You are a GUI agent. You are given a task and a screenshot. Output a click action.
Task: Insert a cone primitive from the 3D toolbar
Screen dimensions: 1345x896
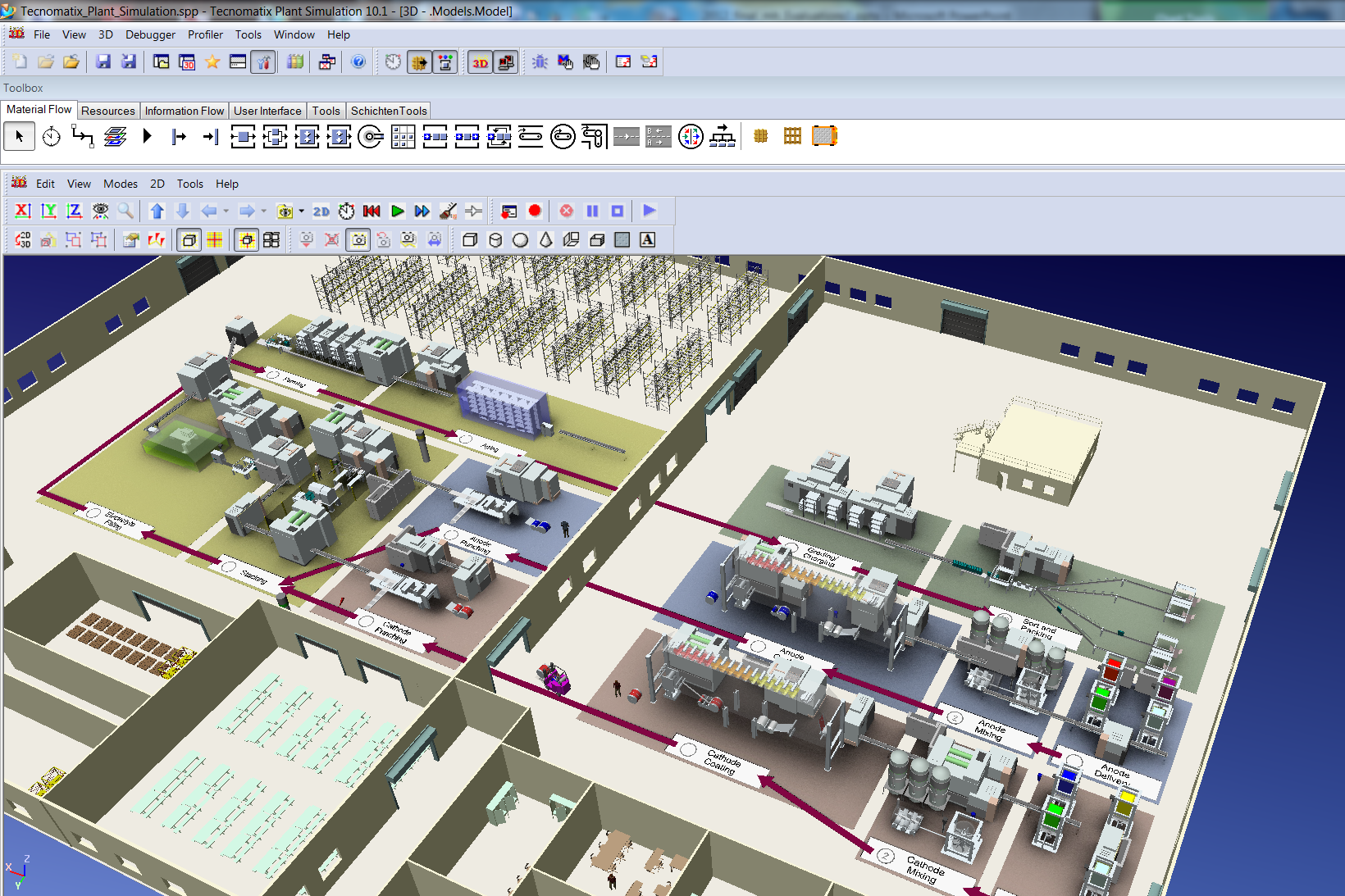545,240
